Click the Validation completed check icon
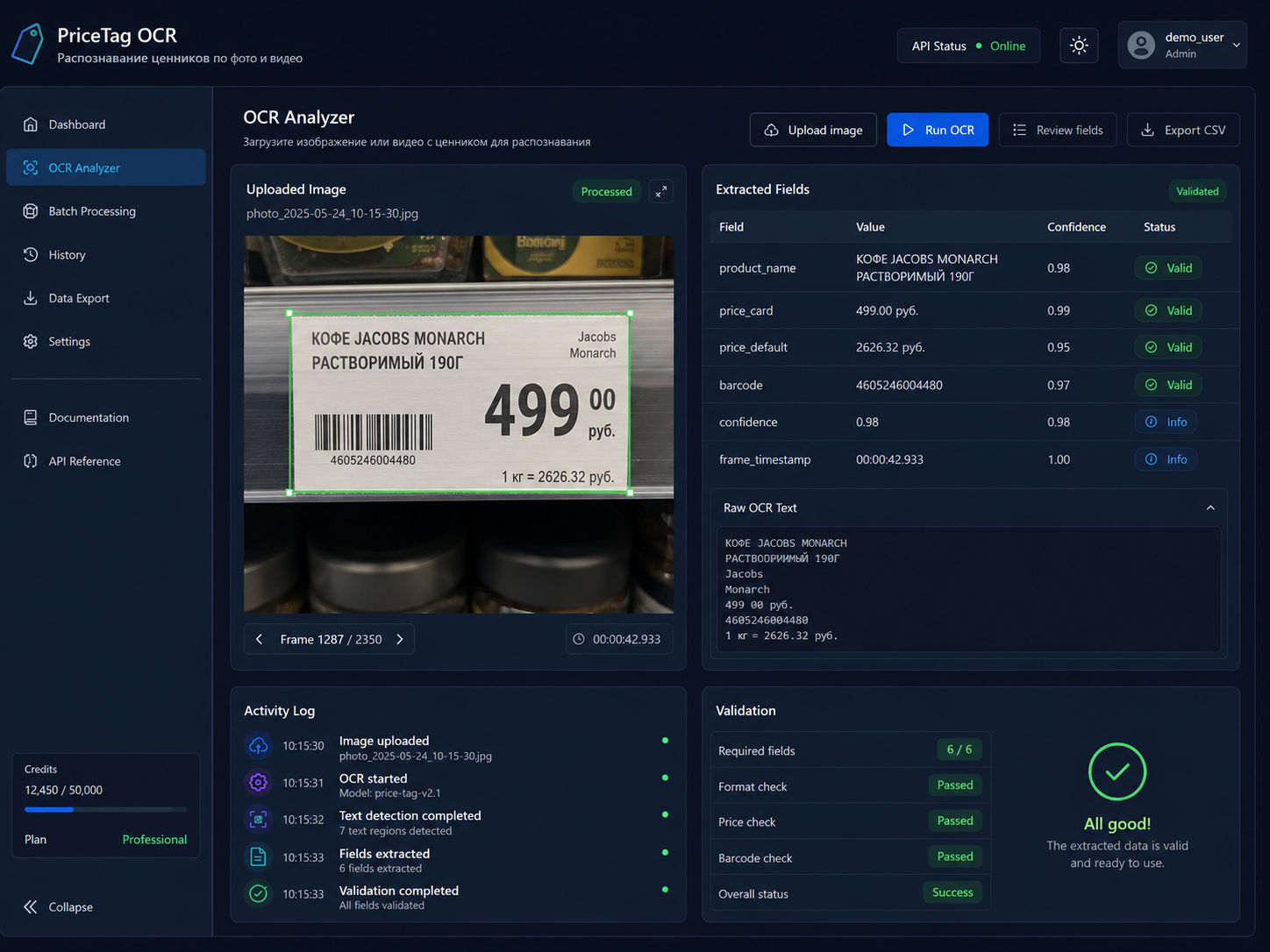The height and width of the screenshot is (952, 1270). point(258,893)
